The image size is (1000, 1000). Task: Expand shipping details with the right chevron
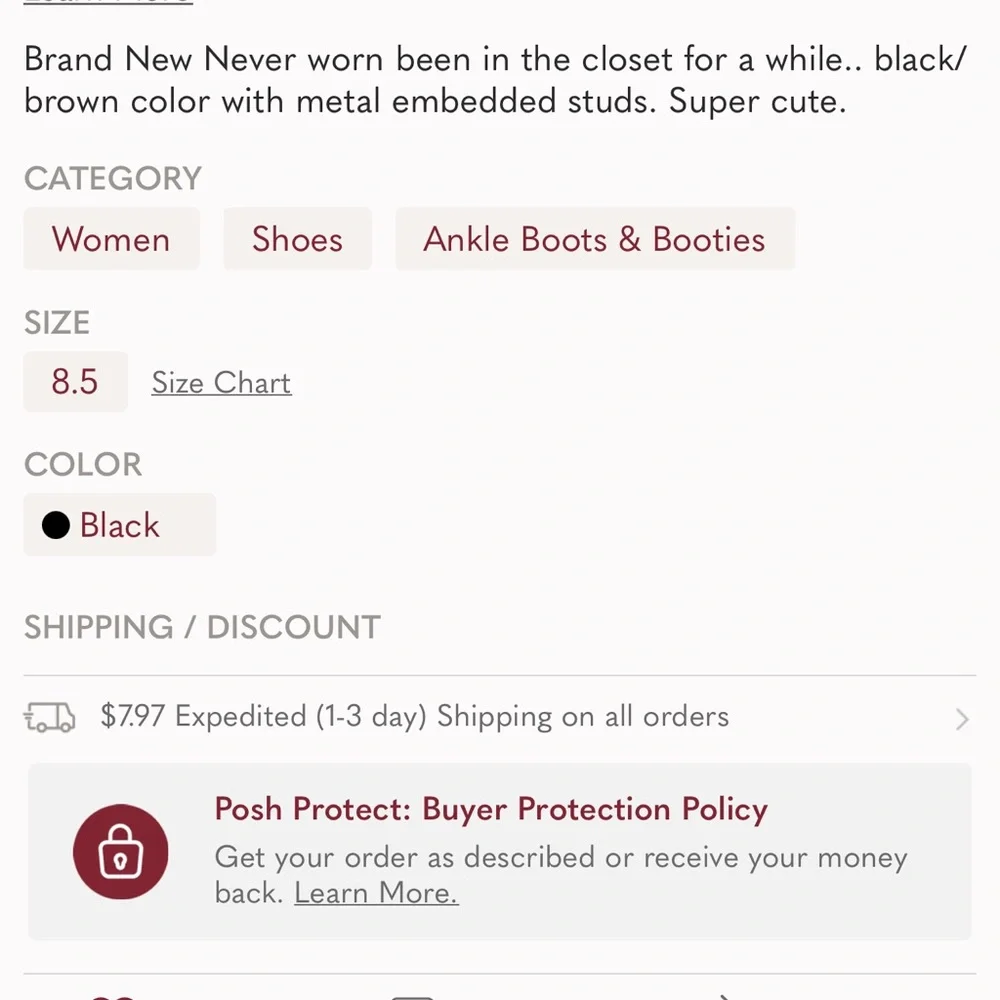point(961,719)
